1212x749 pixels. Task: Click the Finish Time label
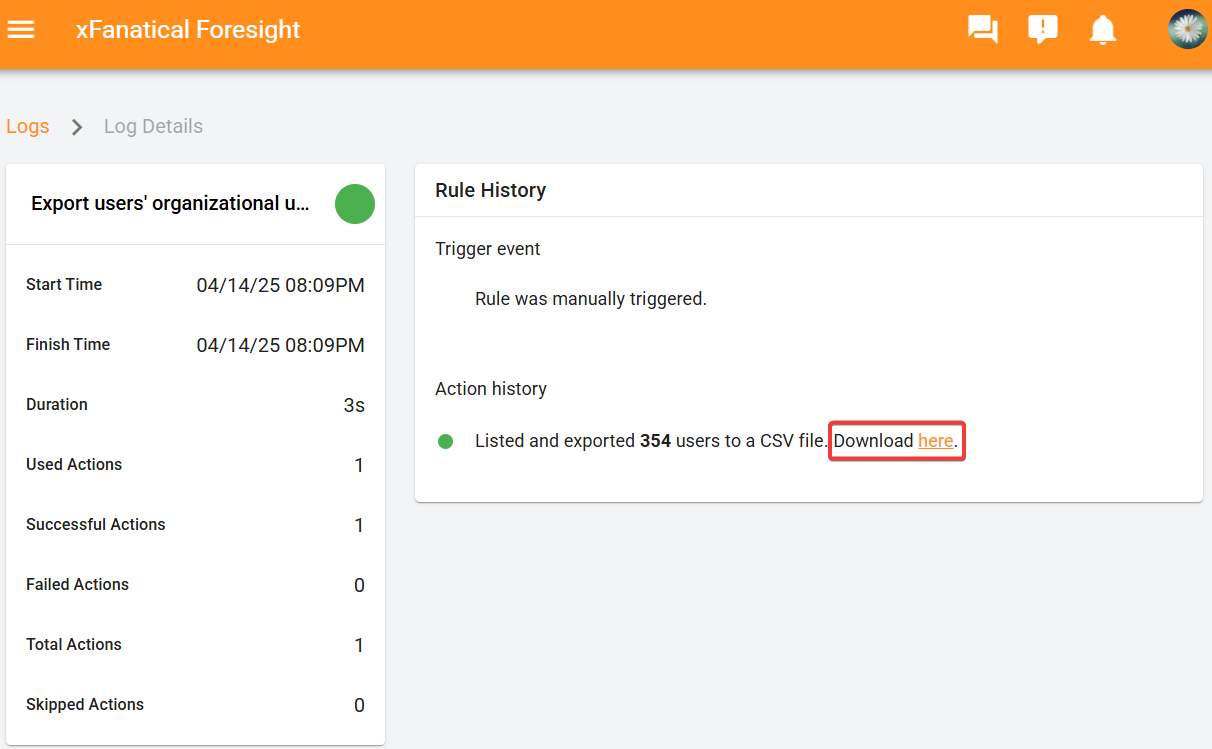(68, 345)
